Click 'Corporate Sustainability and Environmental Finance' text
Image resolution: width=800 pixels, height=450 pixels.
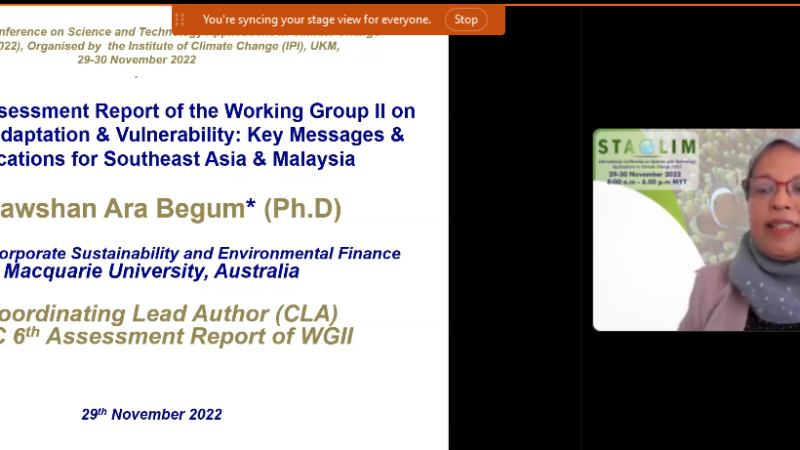(x=200, y=253)
